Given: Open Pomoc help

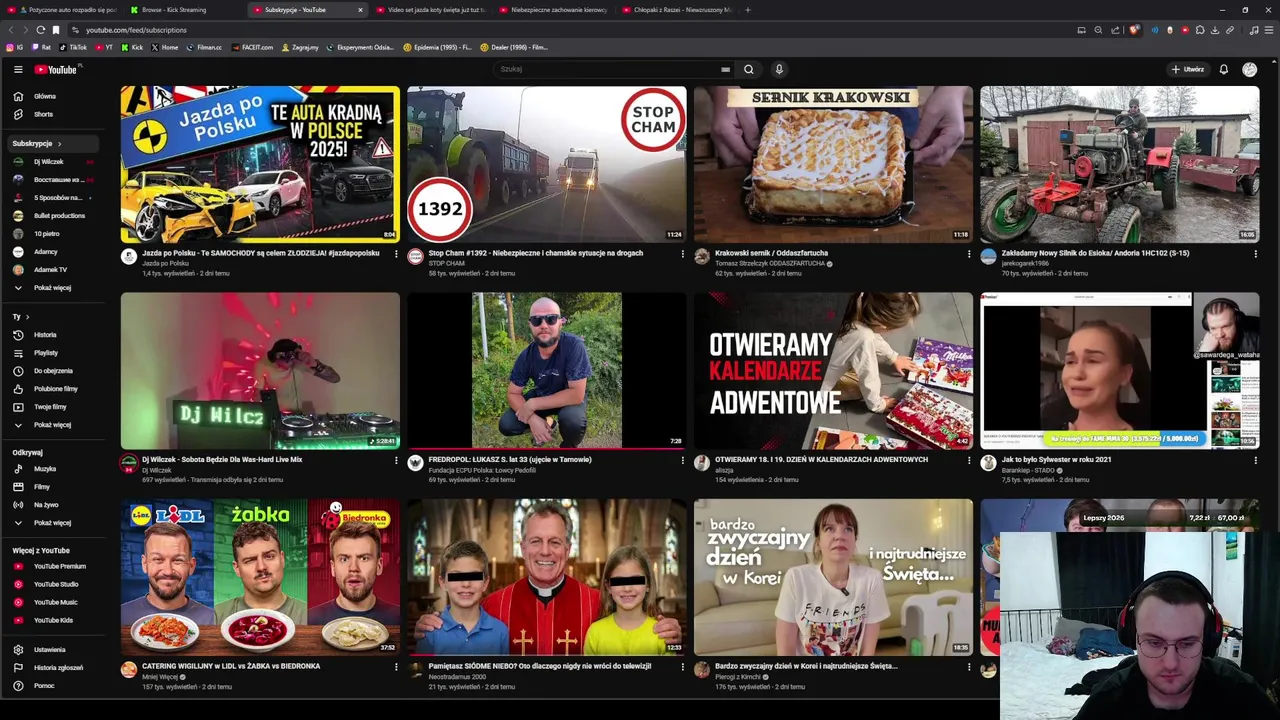Looking at the screenshot, I should 52,686.
